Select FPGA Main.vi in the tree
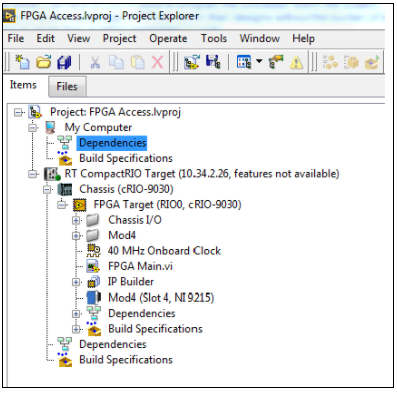 click(140, 266)
